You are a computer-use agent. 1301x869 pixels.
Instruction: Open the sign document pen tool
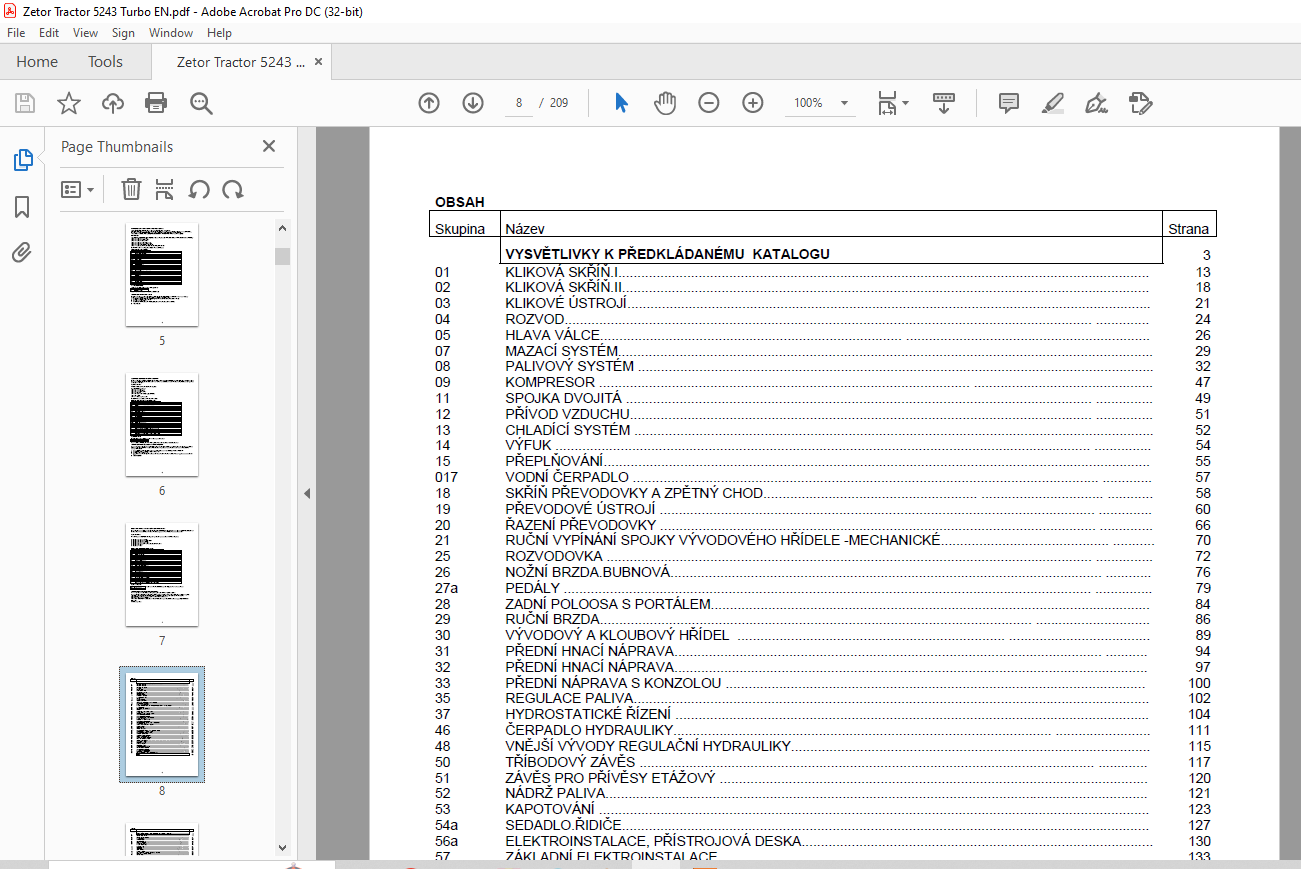pyautogui.click(x=1096, y=103)
